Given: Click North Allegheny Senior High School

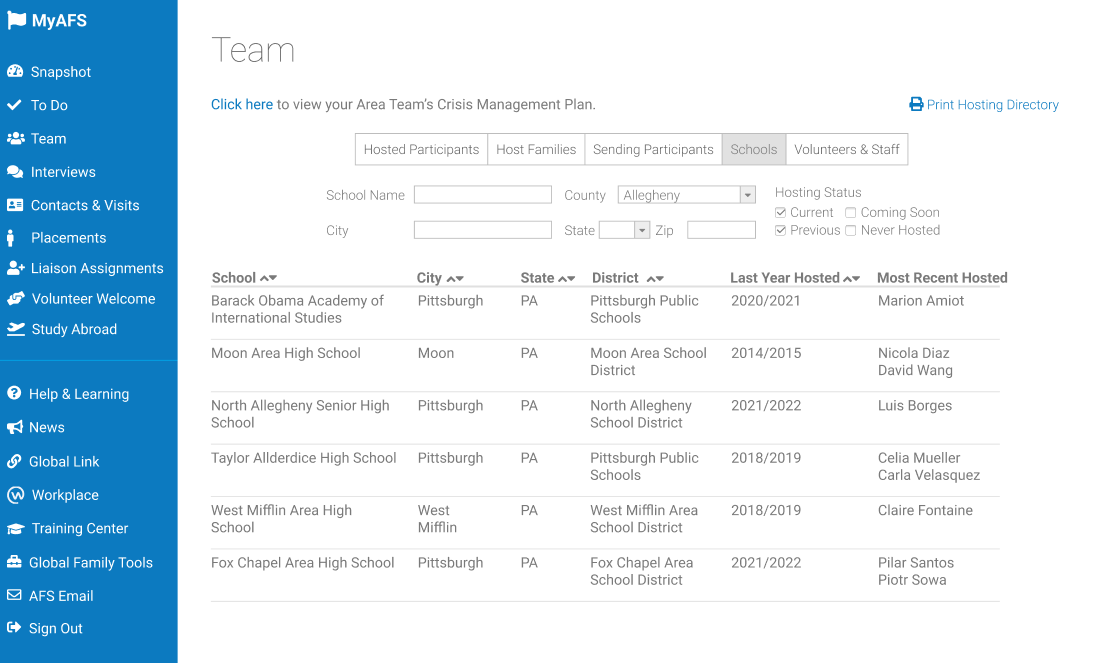Looking at the screenshot, I should pos(300,414).
